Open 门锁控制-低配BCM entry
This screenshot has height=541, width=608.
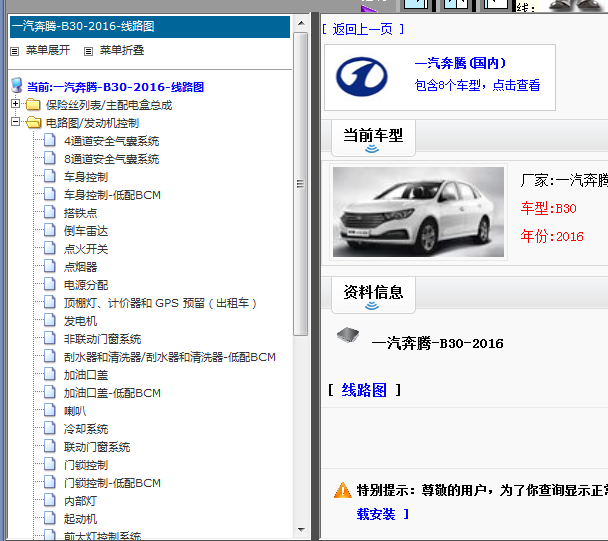(112, 483)
